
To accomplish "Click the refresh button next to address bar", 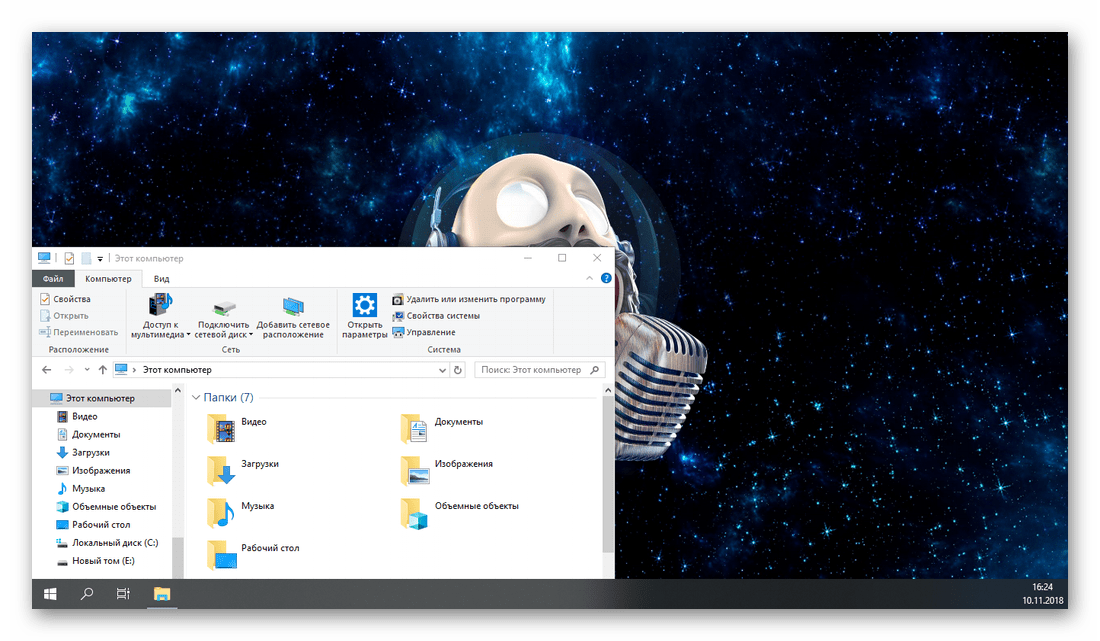I will pos(458,370).
